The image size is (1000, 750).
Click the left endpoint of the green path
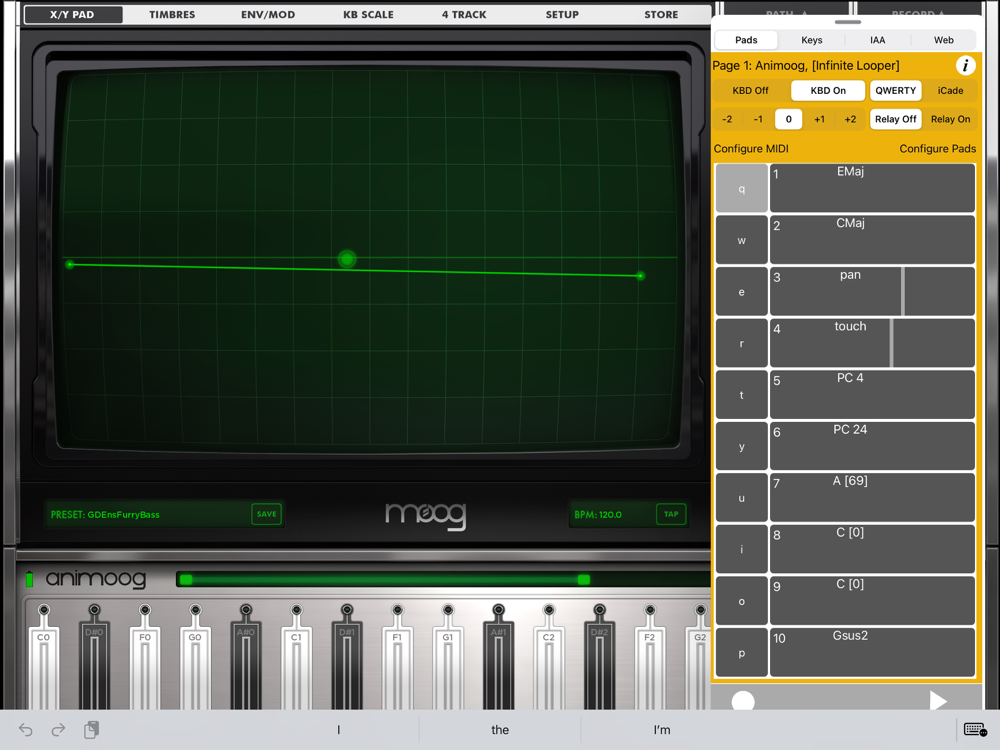[x=70, y=264]
